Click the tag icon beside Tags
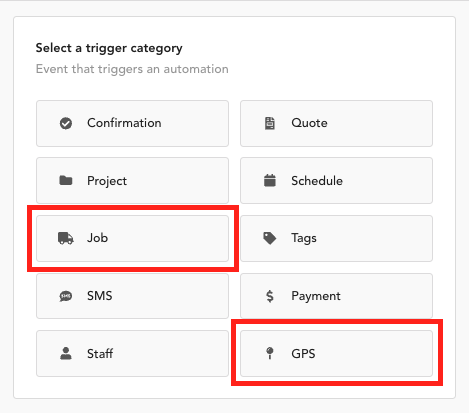Screen dimensions: 469x413 pos(270,238)
